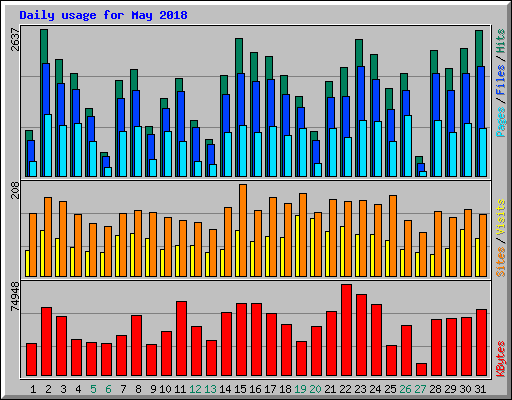Click the day 21 x-axis label
The width and height of the screenshot is (512, 400).
point(330,389)
